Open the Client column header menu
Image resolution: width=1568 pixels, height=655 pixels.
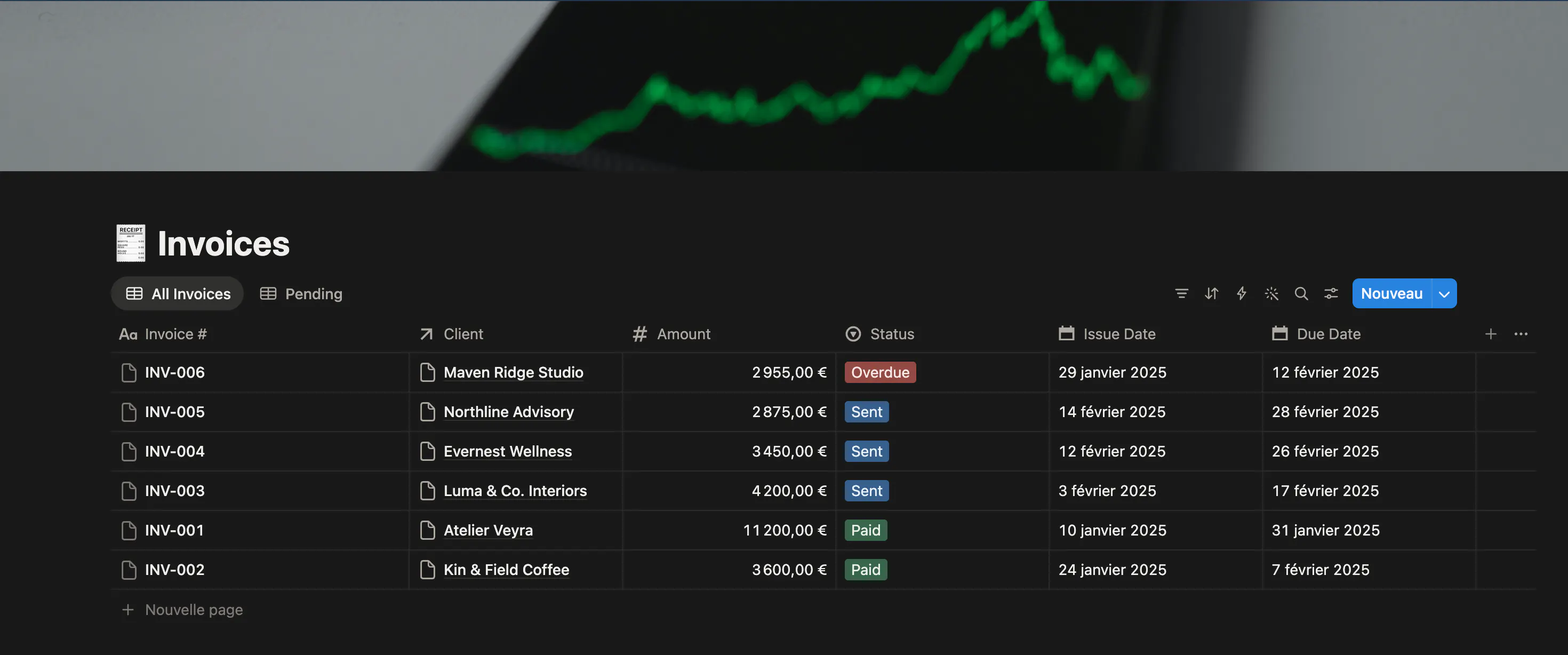pyautogui.click(x=516, y=333)
